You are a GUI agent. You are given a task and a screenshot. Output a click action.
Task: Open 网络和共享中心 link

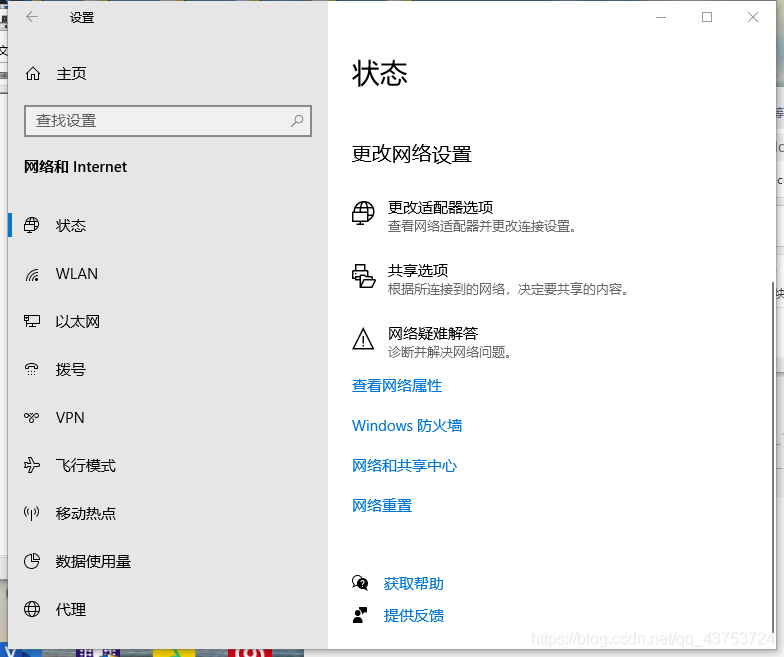pos(404,466)
